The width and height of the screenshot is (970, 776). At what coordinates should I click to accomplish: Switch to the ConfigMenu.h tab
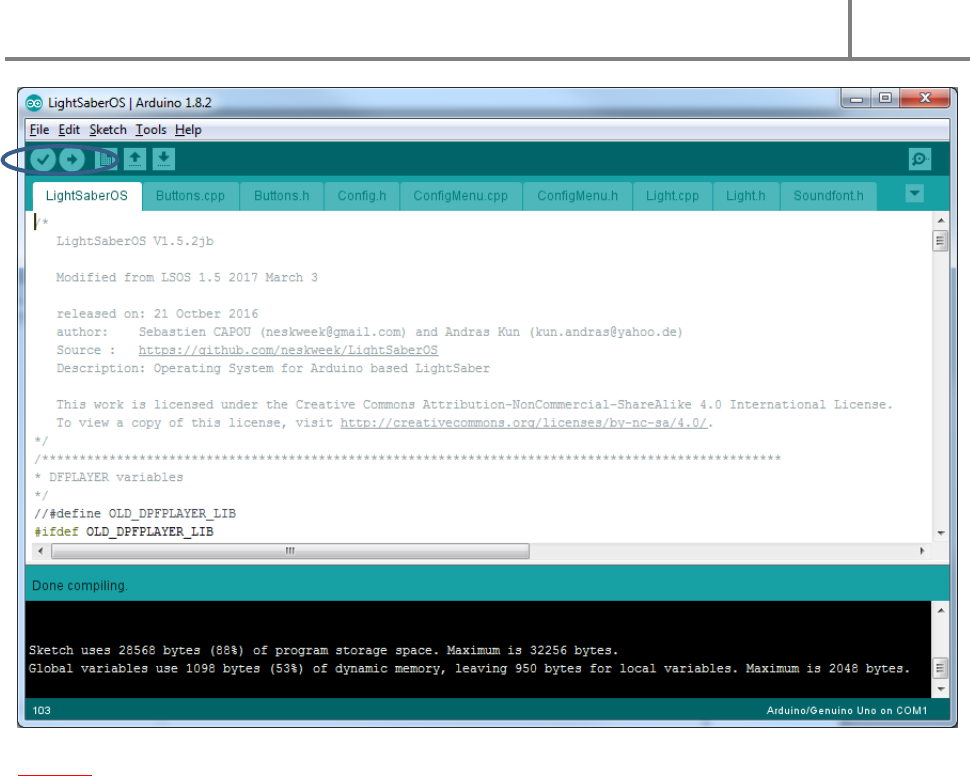pos(577,196)
